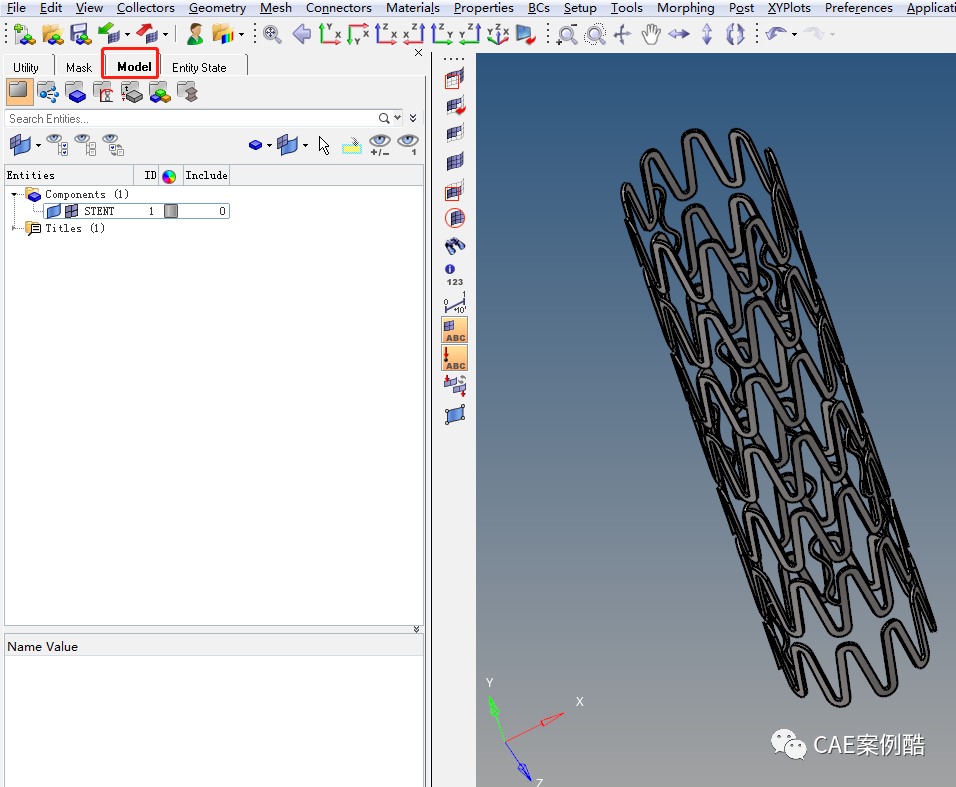Click the Circle Zoom magnifier icon

click(x=595, y=34)
